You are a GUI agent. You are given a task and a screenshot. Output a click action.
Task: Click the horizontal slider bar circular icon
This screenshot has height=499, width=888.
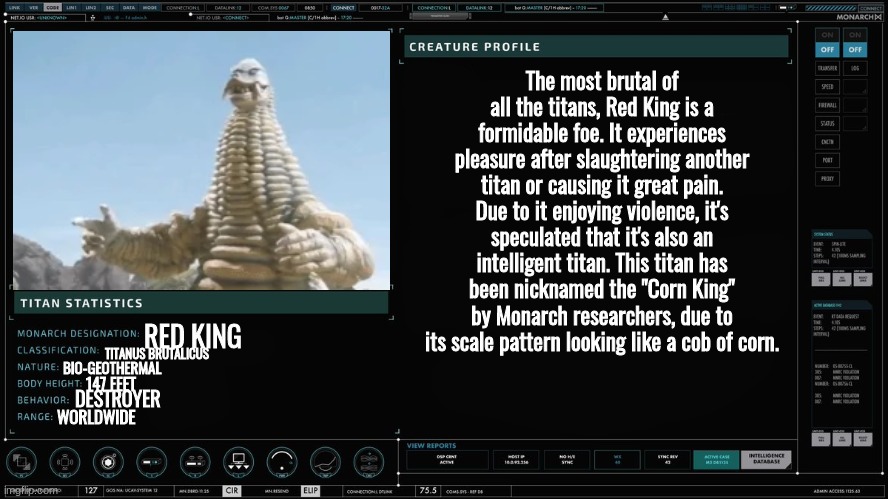tap(152, 462)
